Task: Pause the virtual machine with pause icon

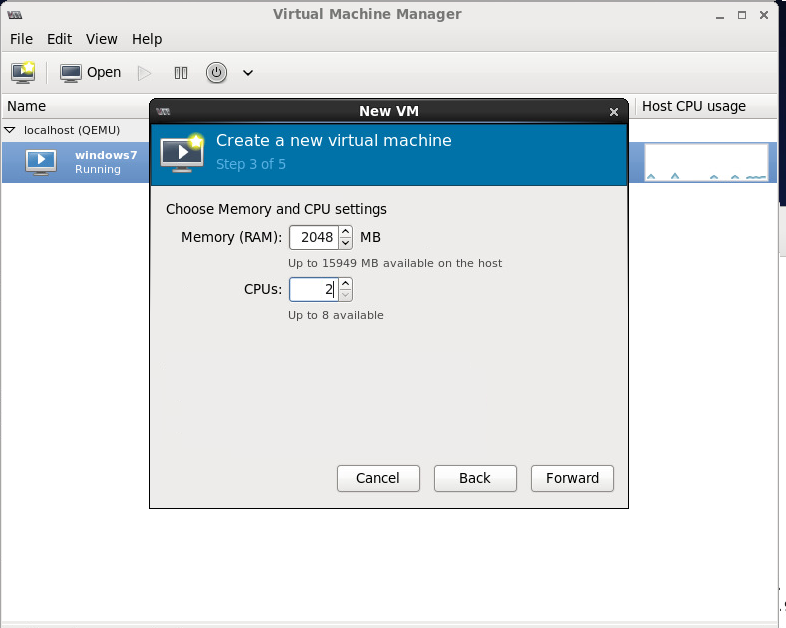Action: coord(180,73)
